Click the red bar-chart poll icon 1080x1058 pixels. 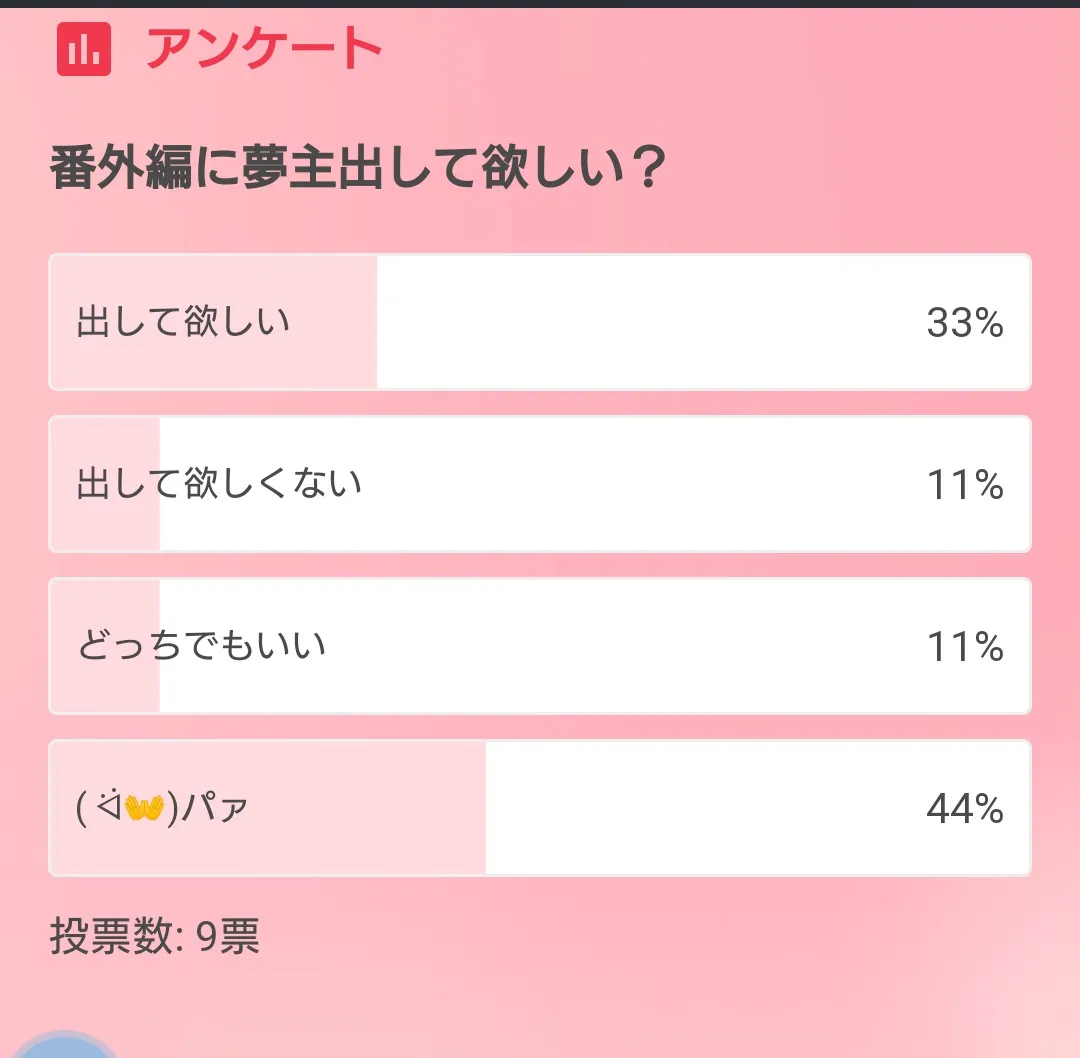(x=83, y=48)
